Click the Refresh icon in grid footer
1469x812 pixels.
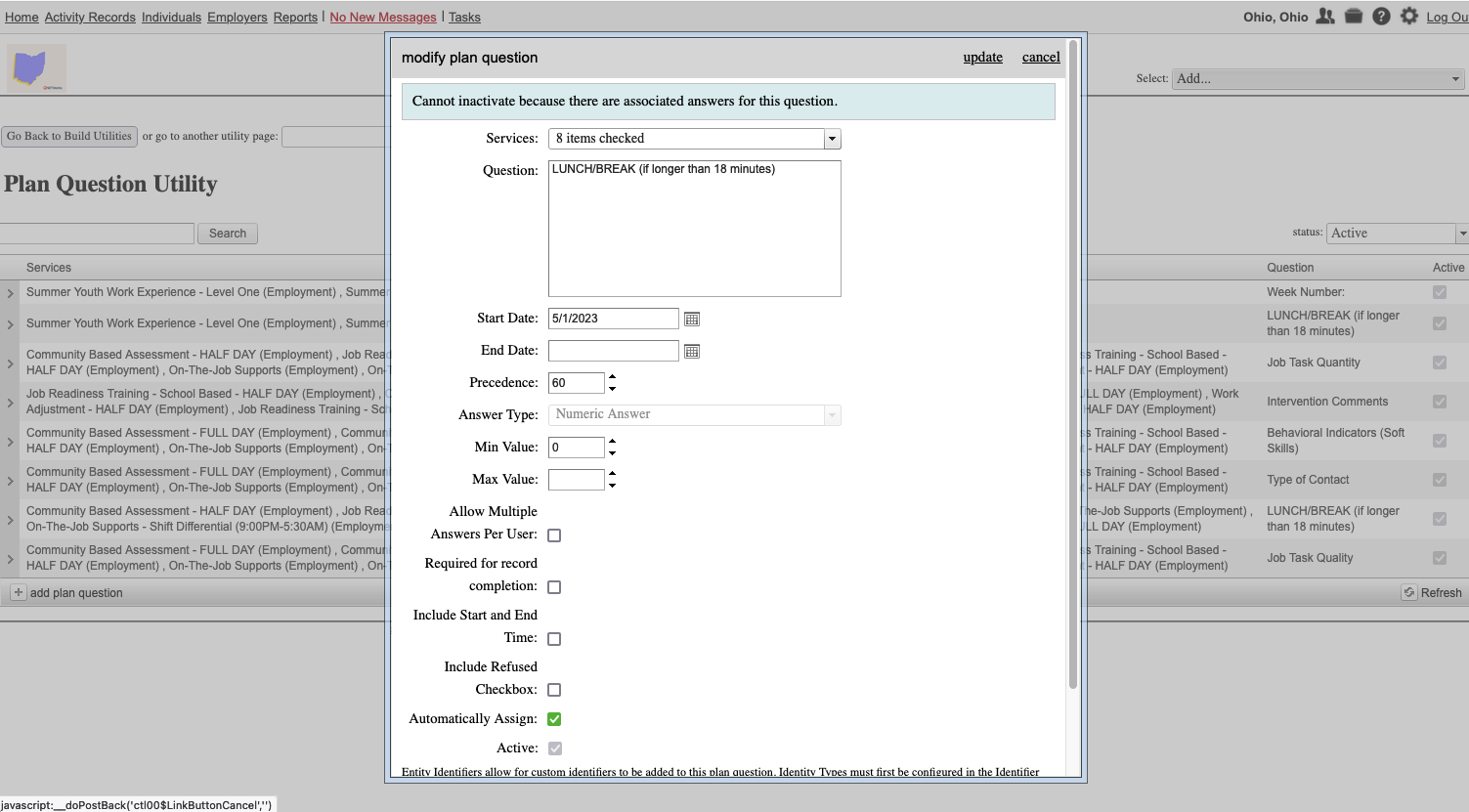tap(1408, 592)
